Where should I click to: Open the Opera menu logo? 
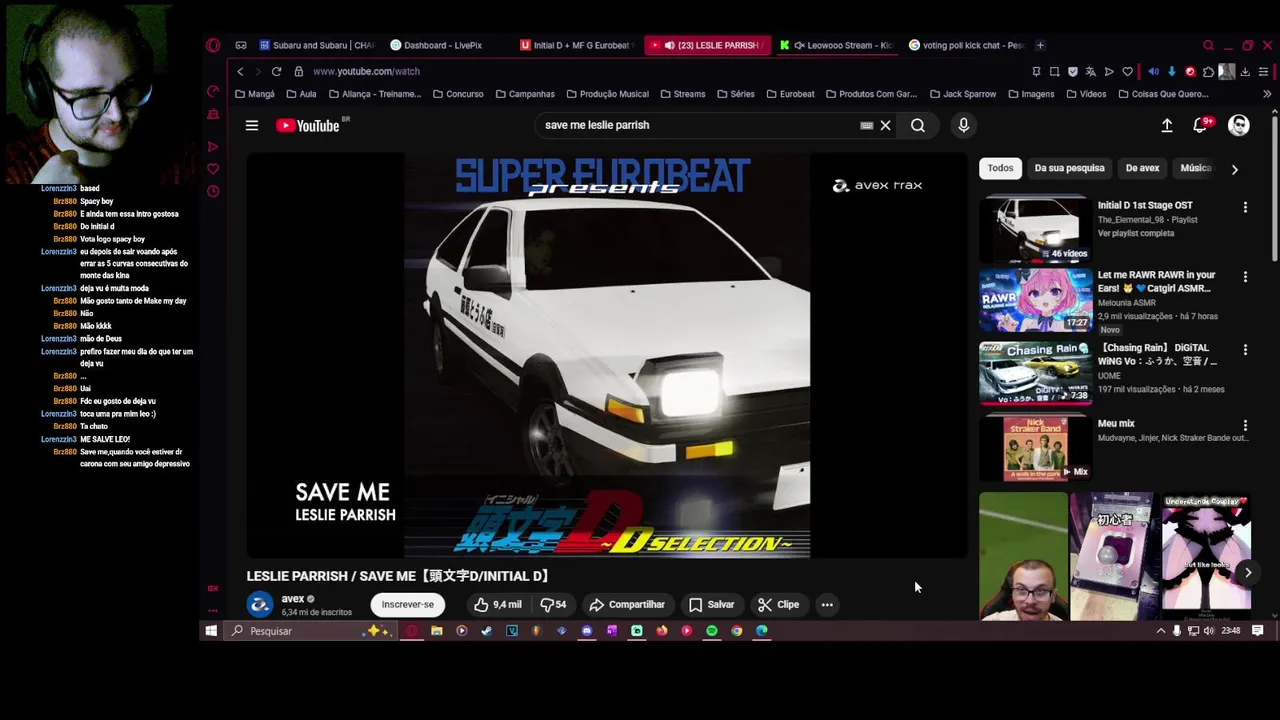(x=213, y=45)
